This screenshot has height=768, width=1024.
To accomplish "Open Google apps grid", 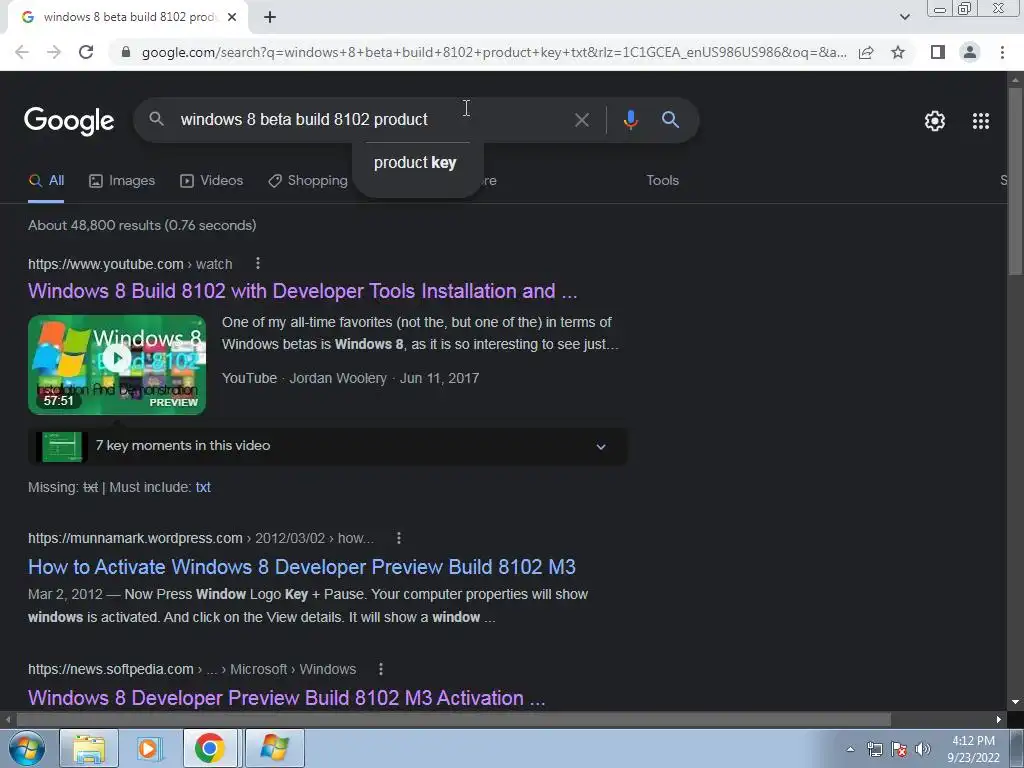I will coord(981,121).
